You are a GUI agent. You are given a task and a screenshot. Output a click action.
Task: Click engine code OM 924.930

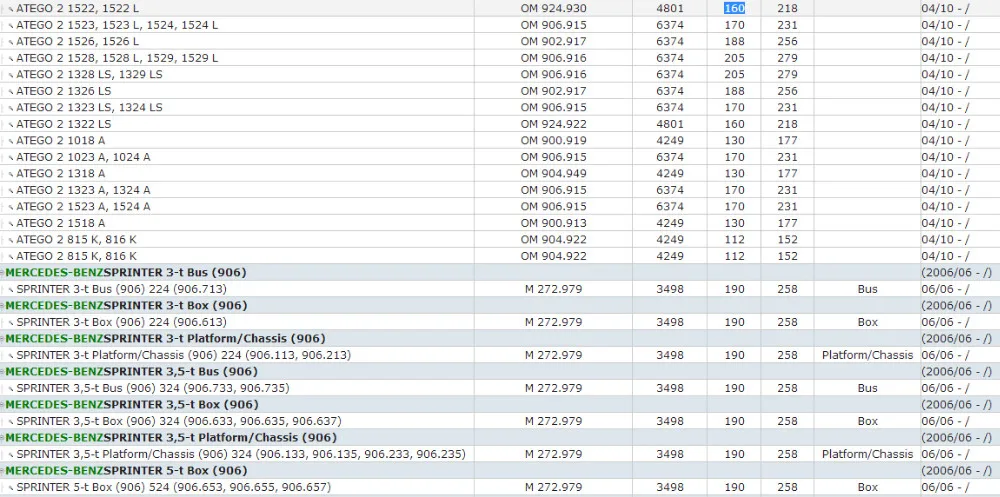[554, 8]
